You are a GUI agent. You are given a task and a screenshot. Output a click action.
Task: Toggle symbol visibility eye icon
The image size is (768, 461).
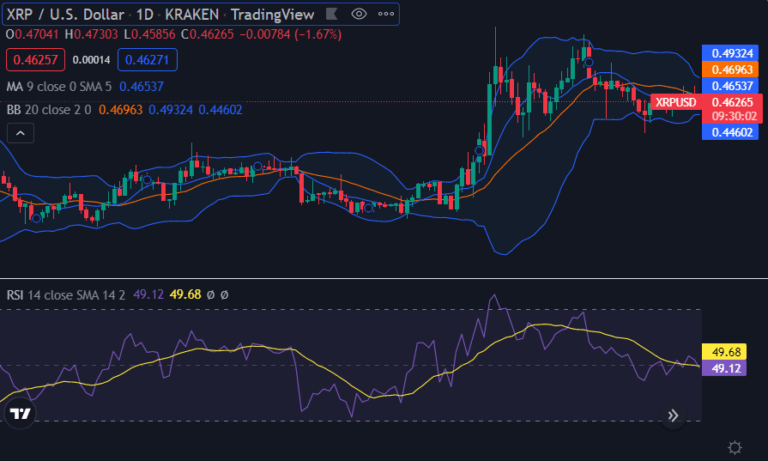point(359,14)
